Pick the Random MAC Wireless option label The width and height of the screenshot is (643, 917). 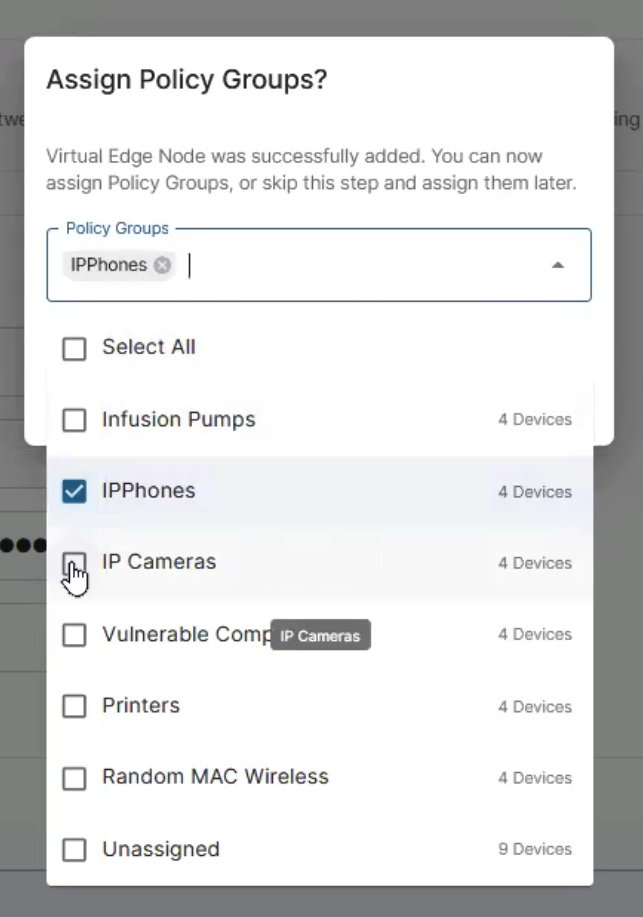215,777
